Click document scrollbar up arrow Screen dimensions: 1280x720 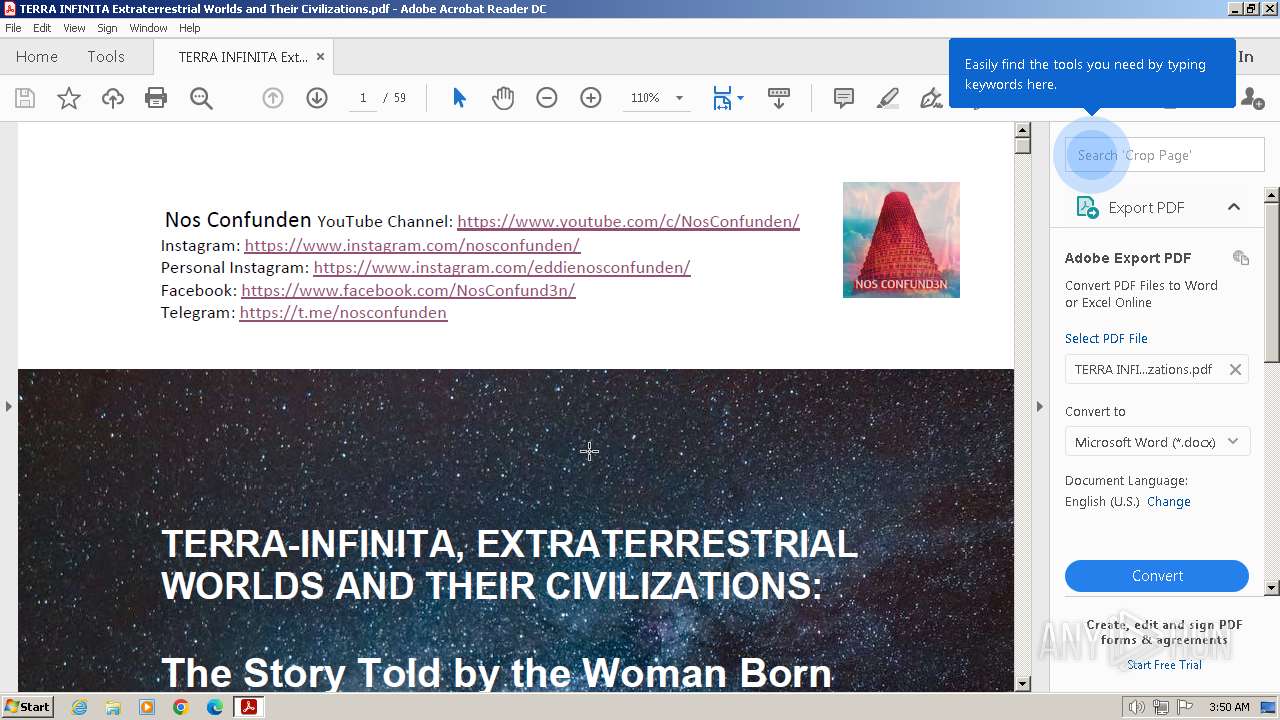[x=1022, y=130]
